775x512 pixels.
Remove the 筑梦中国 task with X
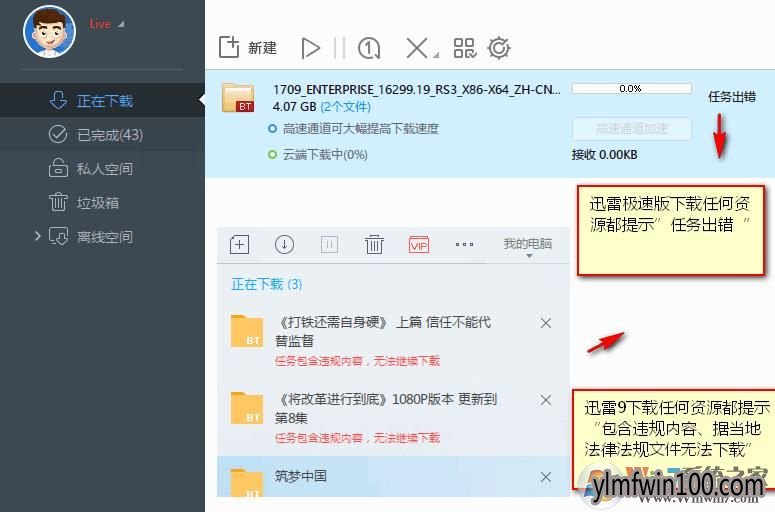coord(546,477)
